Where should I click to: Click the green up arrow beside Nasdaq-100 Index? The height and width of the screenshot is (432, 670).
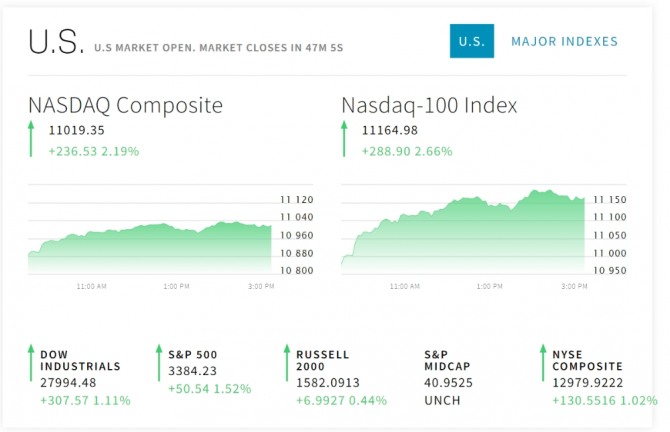point(344,140)
